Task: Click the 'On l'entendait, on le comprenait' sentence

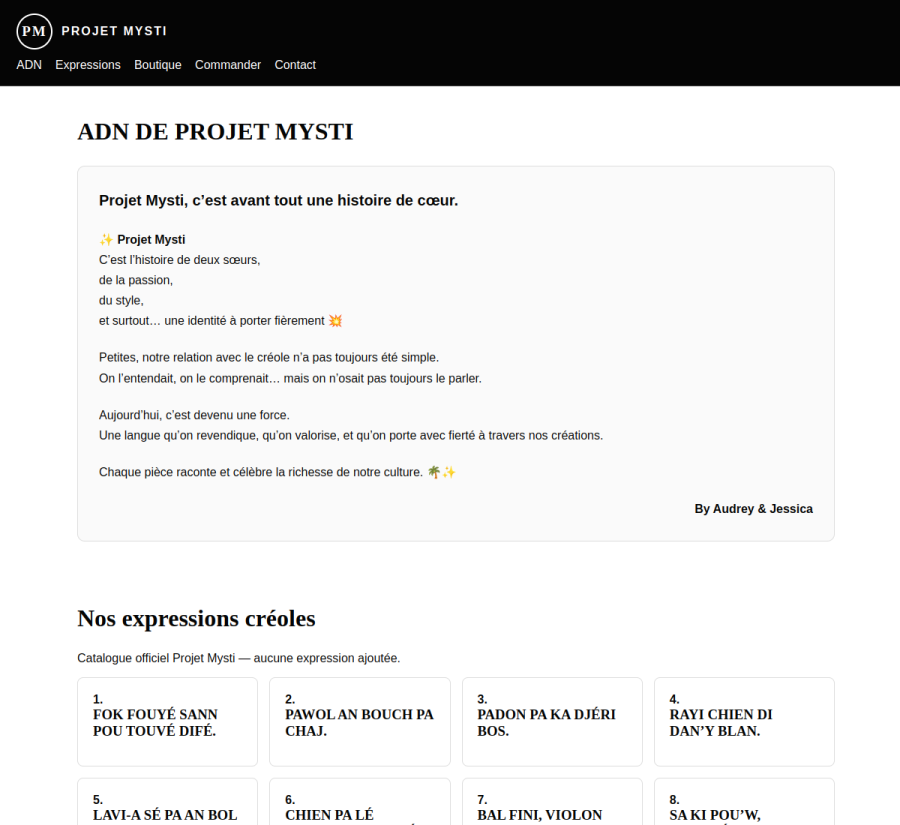Action: click(x=290, y=378)
